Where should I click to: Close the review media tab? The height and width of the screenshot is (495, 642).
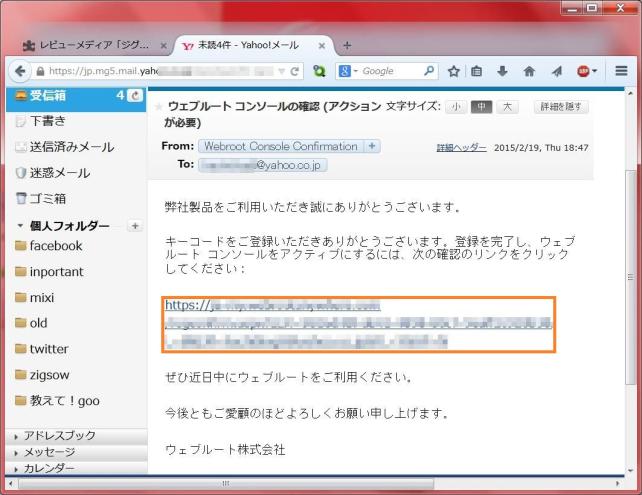click(163, 45)
